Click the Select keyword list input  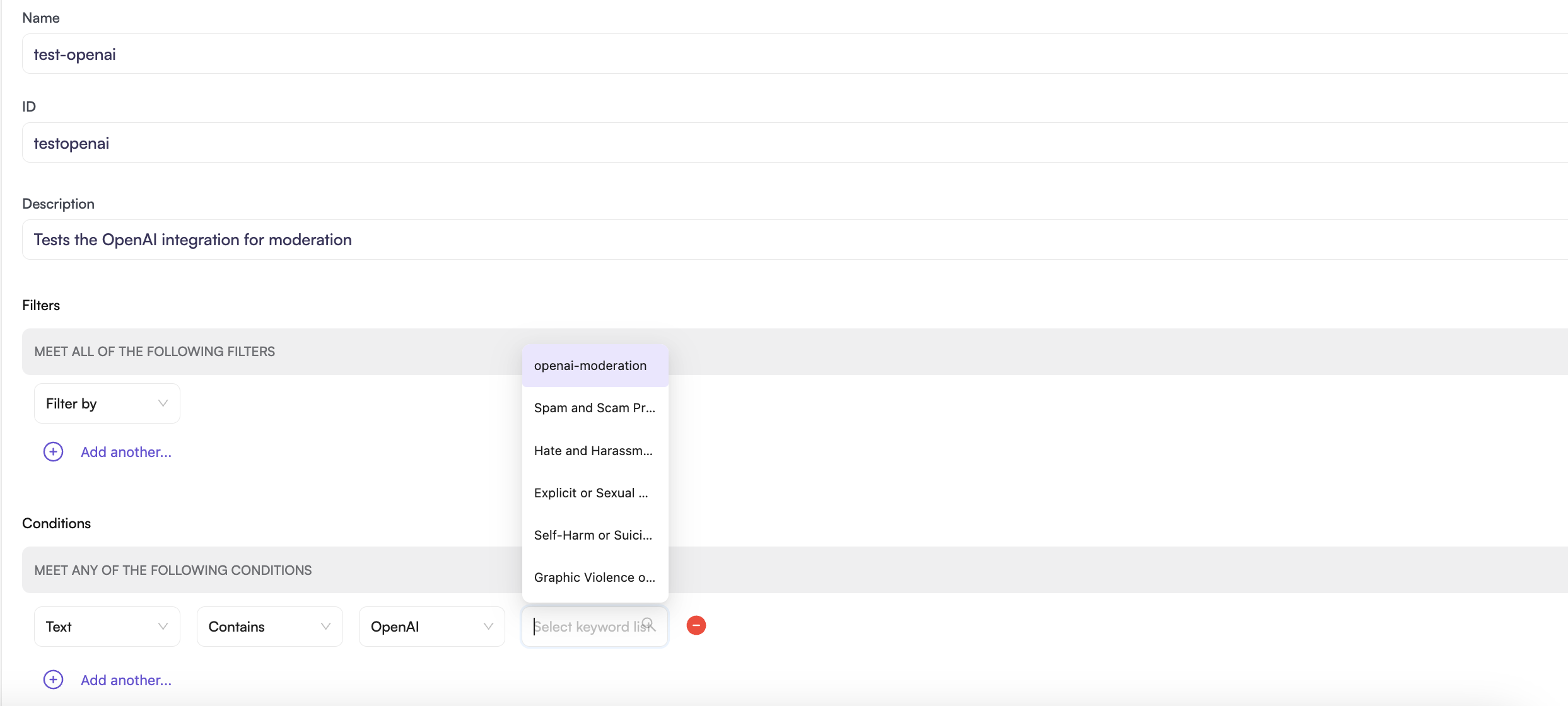point(587,626)
